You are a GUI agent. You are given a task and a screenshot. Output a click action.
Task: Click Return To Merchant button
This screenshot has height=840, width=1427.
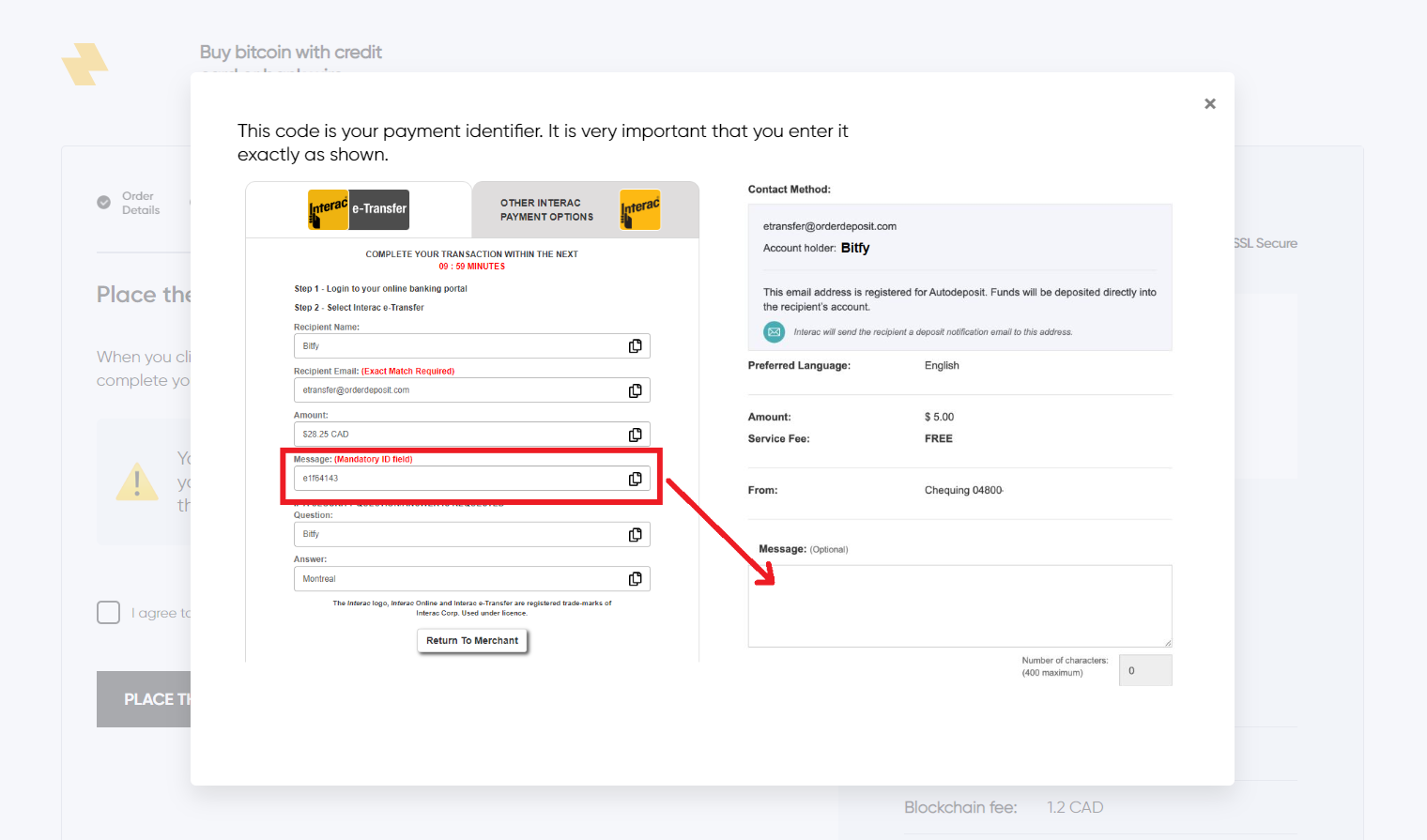point(472,641)
